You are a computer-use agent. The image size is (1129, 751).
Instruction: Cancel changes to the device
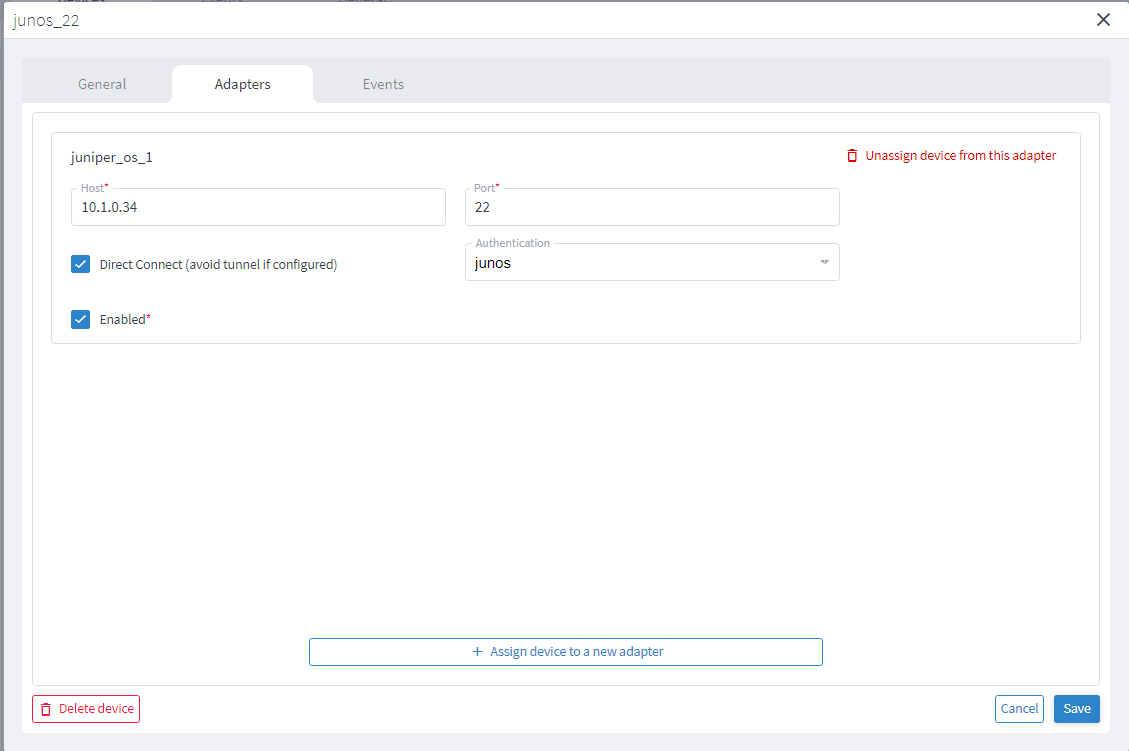[x=1019, y=709]
